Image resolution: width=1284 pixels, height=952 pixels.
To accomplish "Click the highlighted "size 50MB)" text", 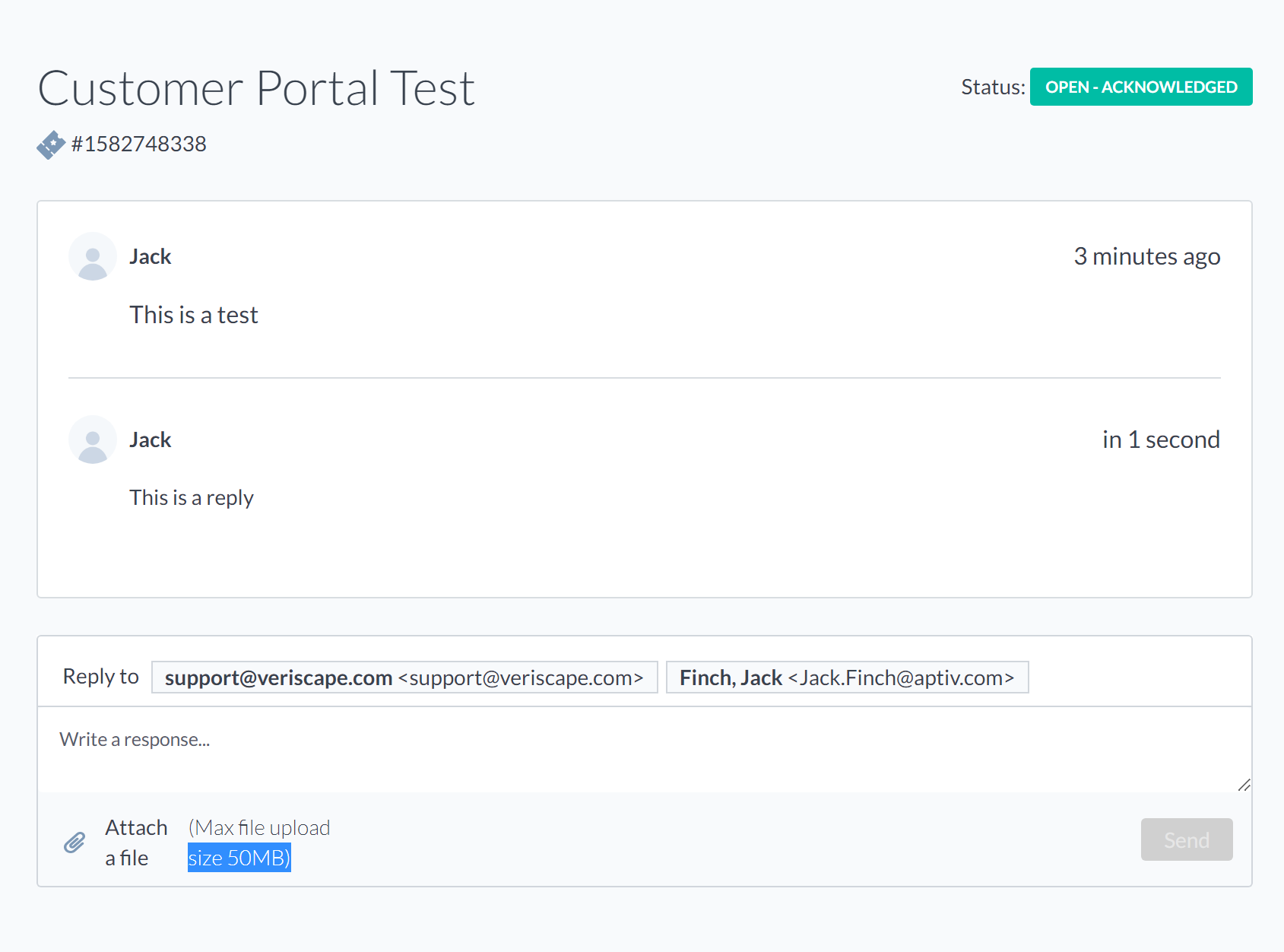I will [239, 858].
